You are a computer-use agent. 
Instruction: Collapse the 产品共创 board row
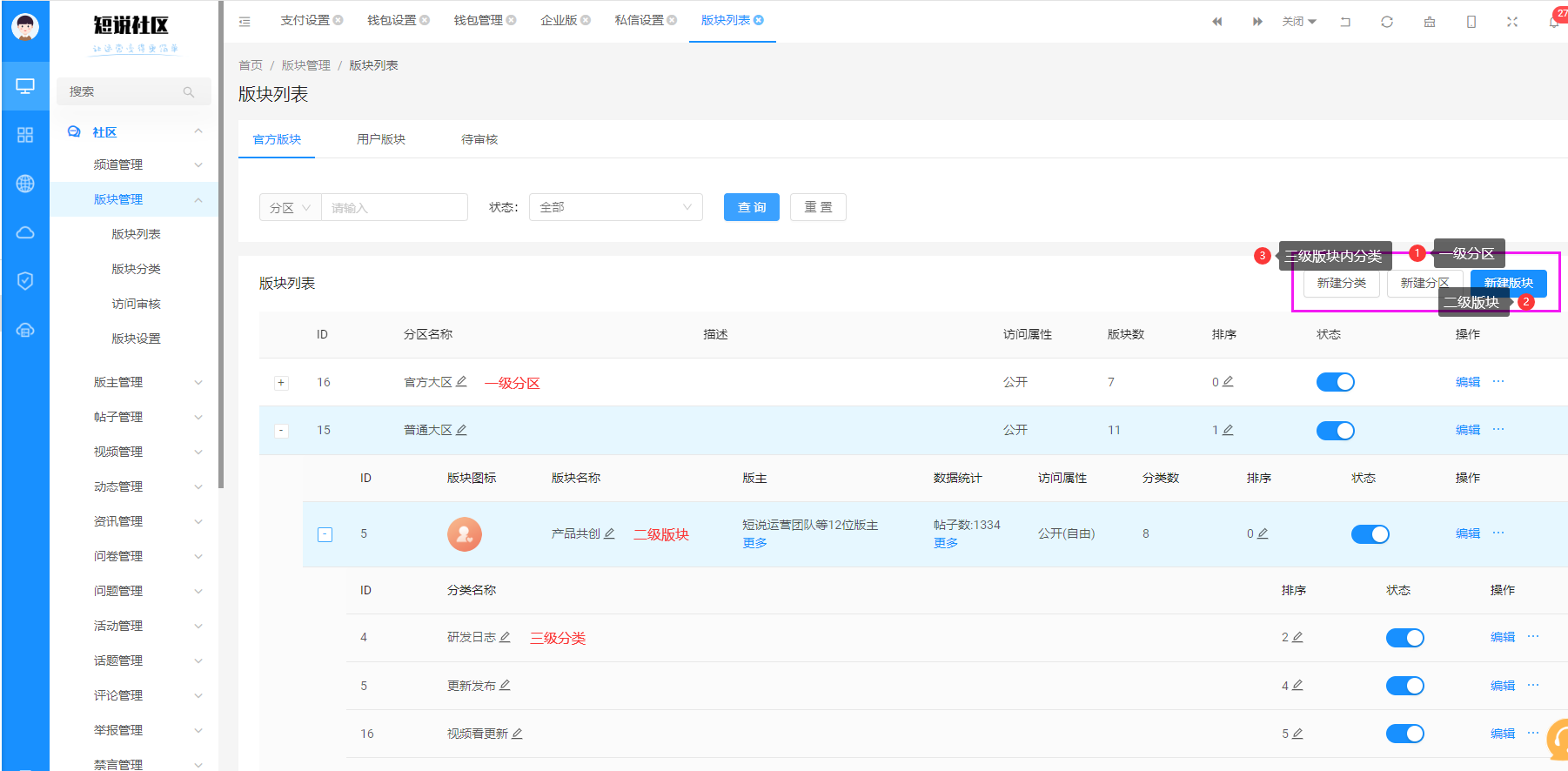point(325,534)
